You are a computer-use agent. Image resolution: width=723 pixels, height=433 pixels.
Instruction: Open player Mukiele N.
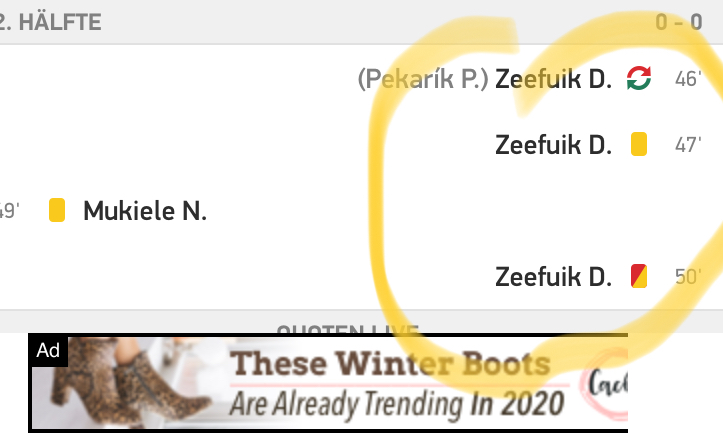145,211
